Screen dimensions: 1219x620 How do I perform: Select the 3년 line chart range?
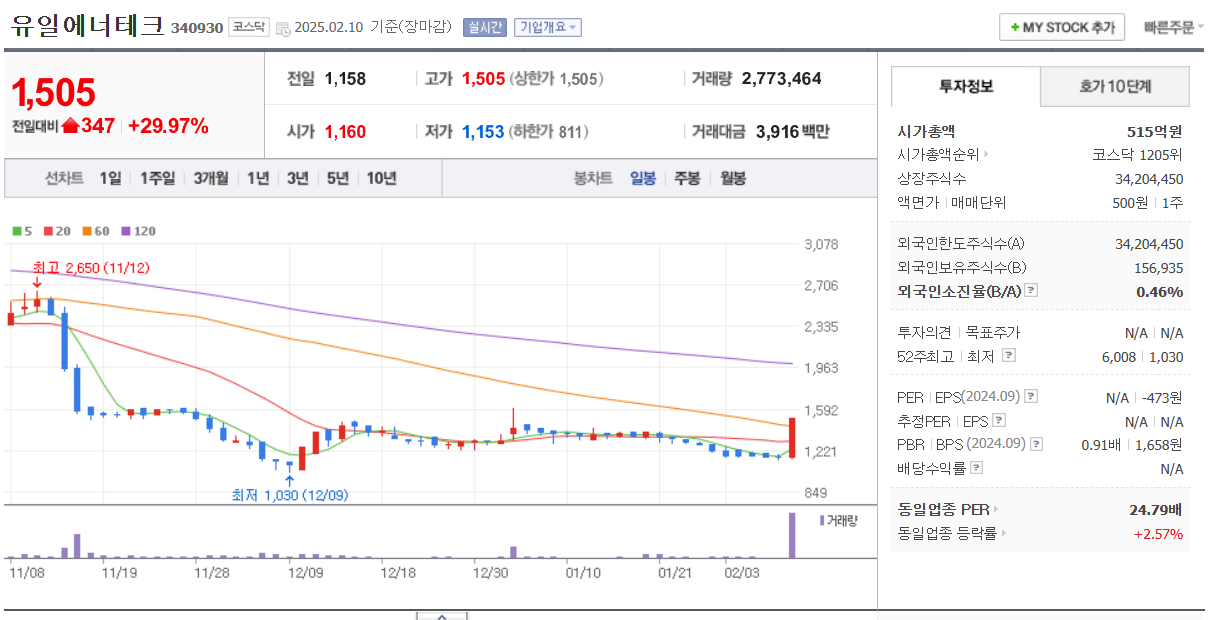click(298, 179)
